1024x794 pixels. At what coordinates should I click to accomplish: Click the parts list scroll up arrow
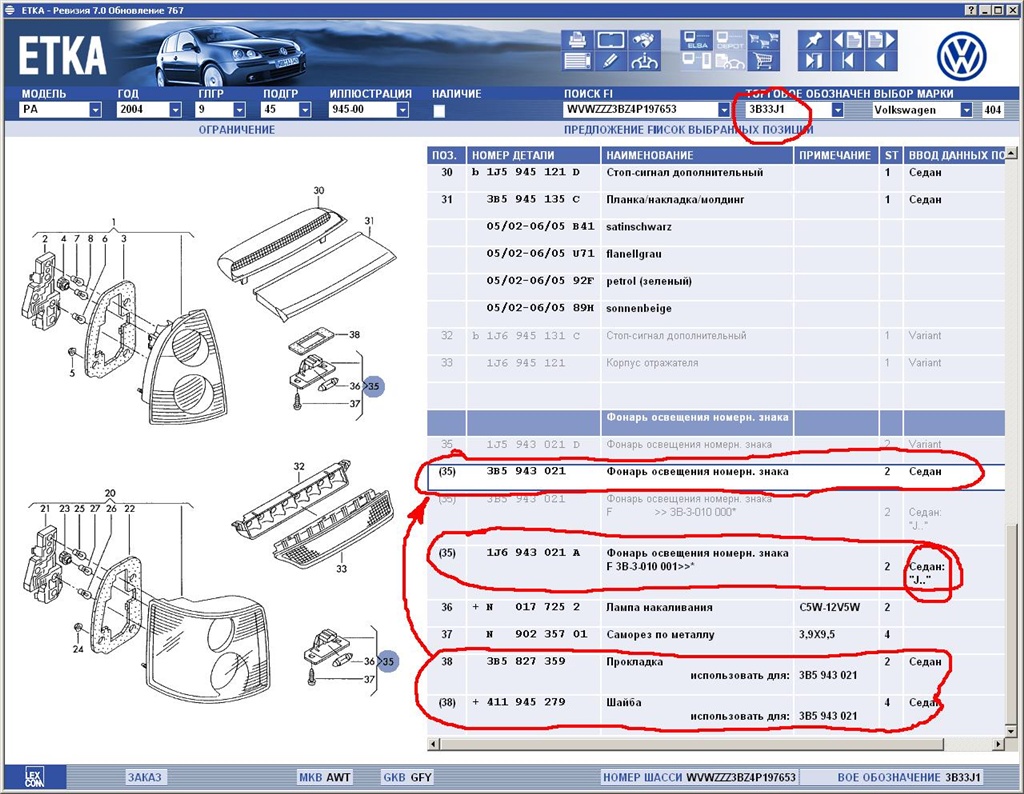pos(1011,153)
